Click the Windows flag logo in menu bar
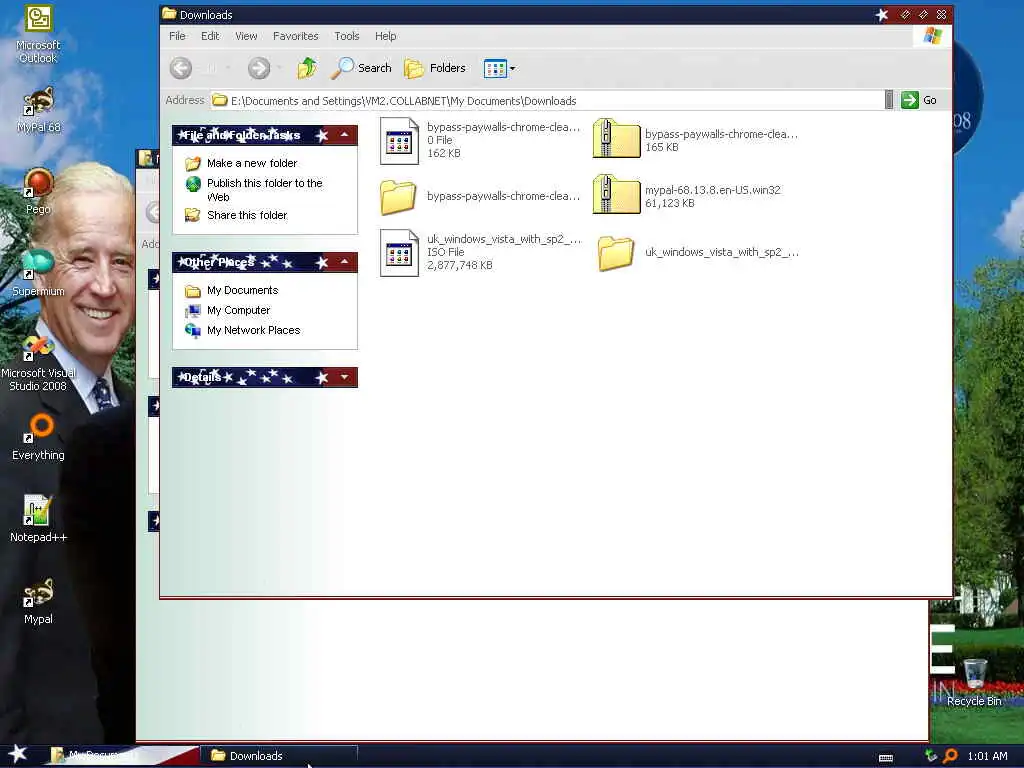This screenshot has width=1024, height=768. (x=933, y=35)
